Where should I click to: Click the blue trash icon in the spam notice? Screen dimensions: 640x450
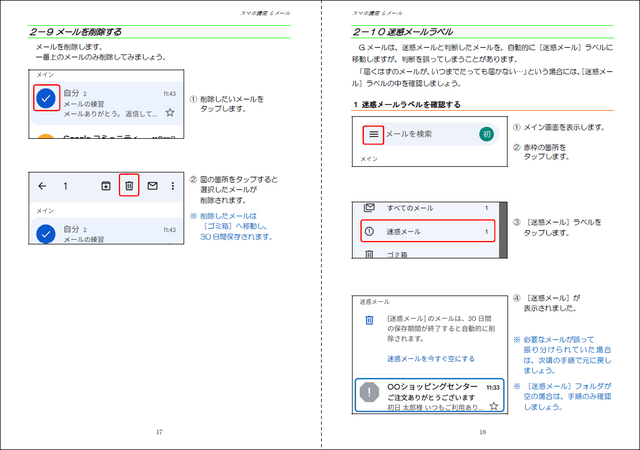coord(369,320)
